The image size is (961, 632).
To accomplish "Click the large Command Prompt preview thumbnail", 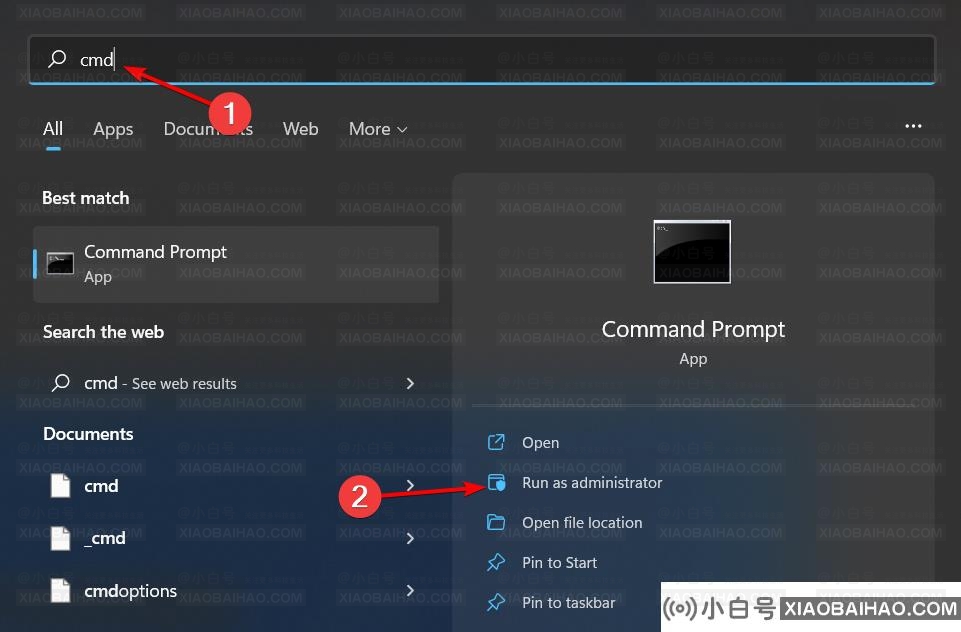I will 692,251.
